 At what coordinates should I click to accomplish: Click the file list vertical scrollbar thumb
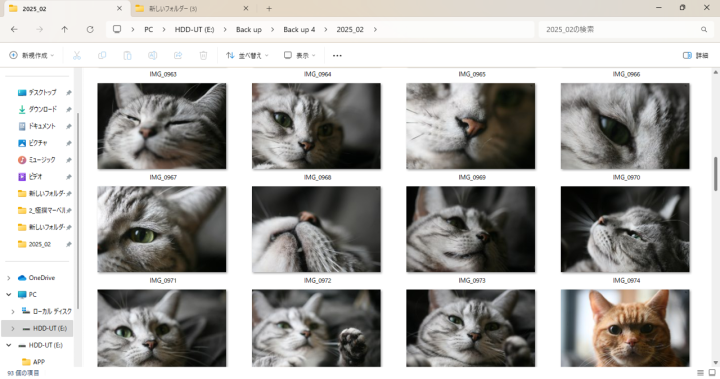click(x=715, y=174)
